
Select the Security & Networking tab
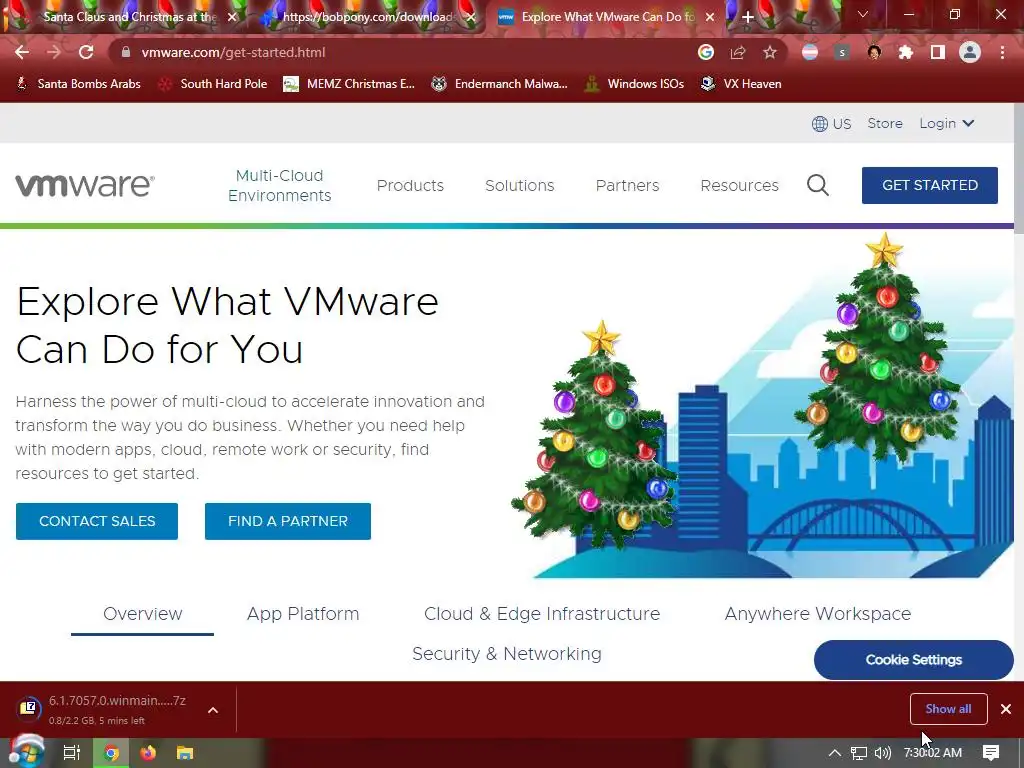point(507,654)
